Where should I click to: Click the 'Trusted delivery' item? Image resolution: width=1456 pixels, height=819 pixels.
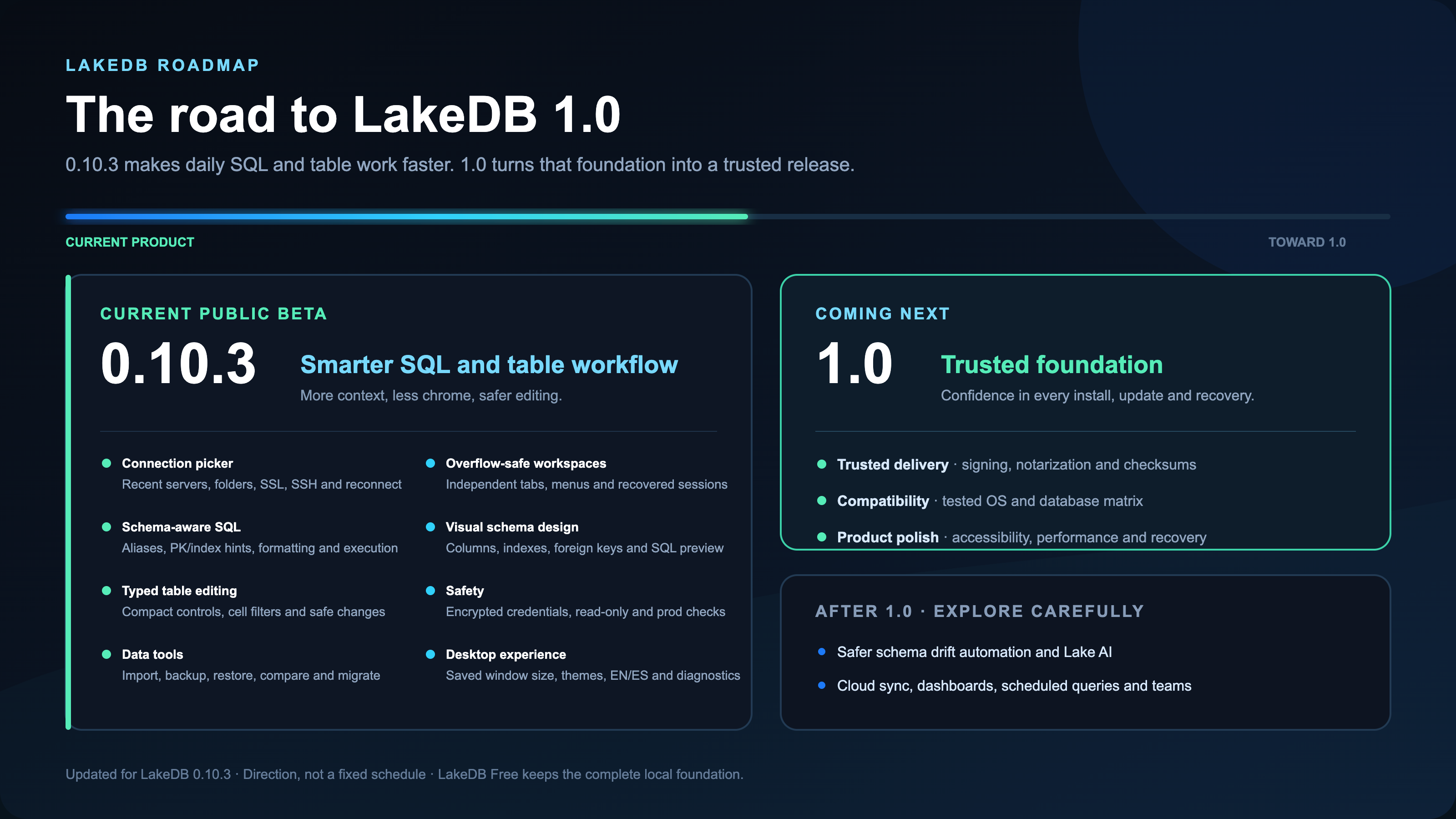pos(892,465)
